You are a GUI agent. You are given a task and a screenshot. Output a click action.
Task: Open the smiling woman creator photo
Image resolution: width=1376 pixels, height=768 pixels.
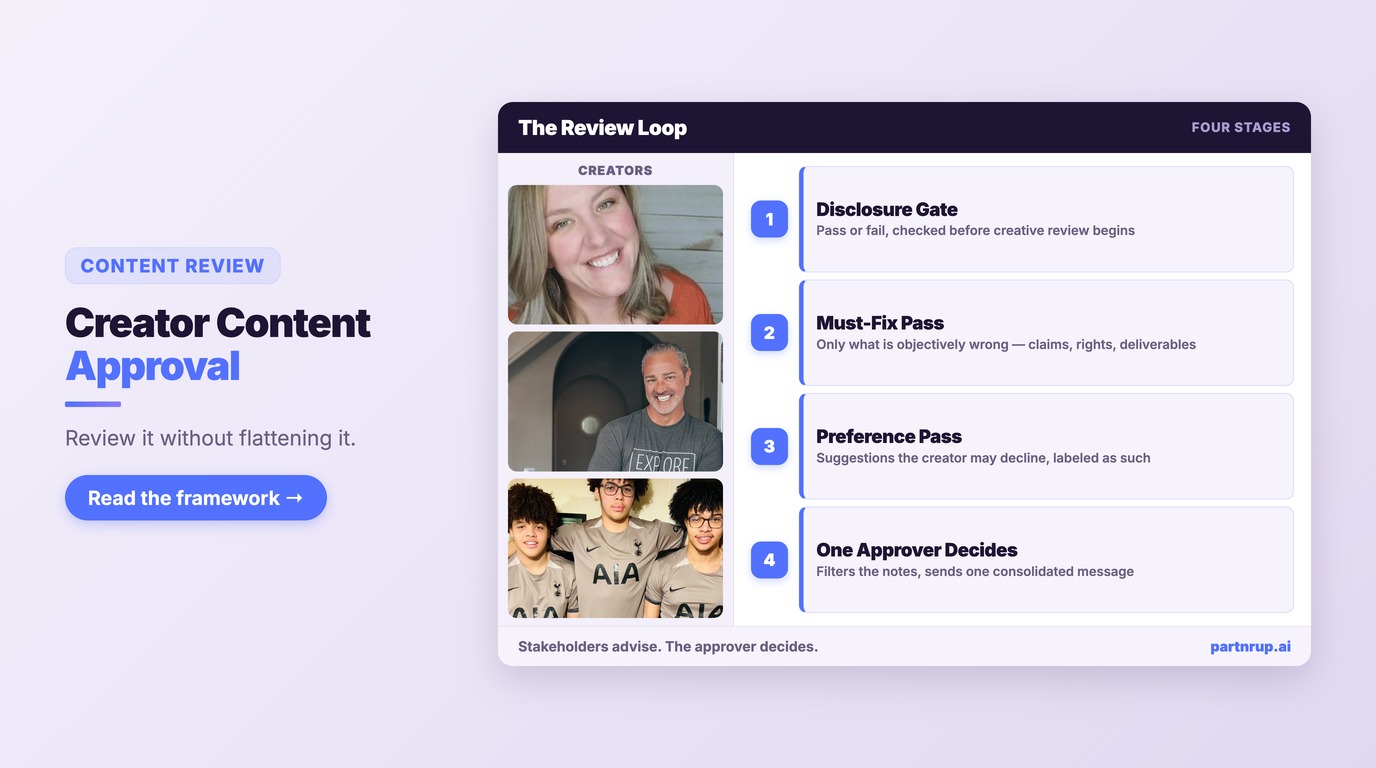(x=615, y=254)
